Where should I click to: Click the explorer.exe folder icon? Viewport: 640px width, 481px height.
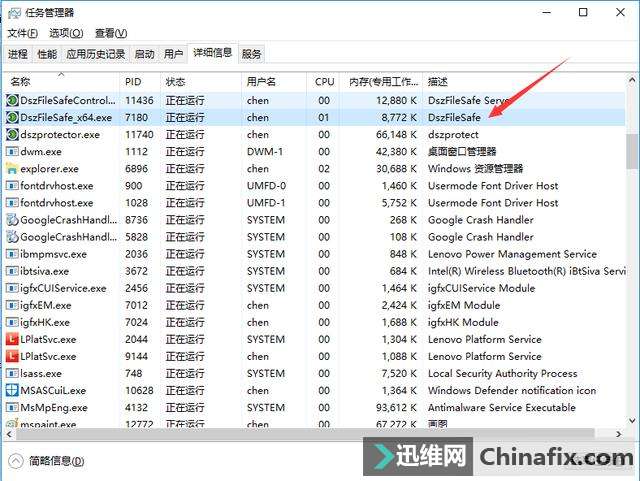point(12,169)
